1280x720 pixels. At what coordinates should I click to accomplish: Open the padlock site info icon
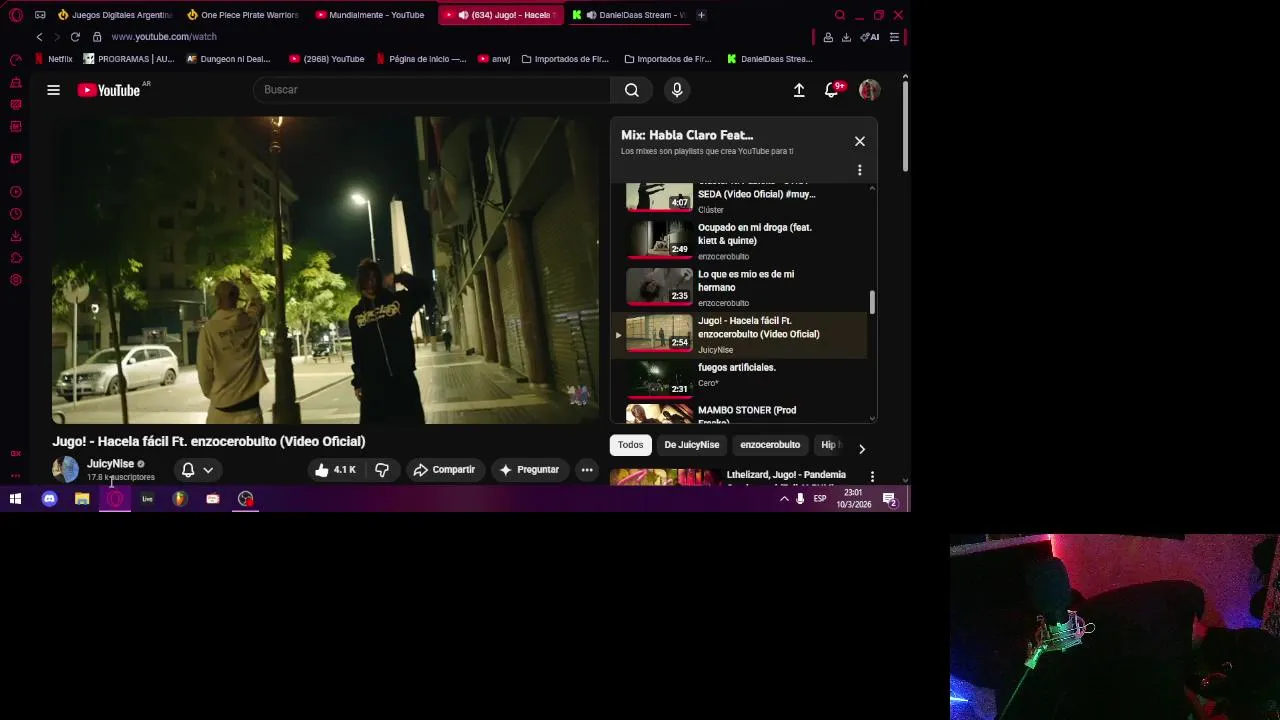tap(97, 37)
